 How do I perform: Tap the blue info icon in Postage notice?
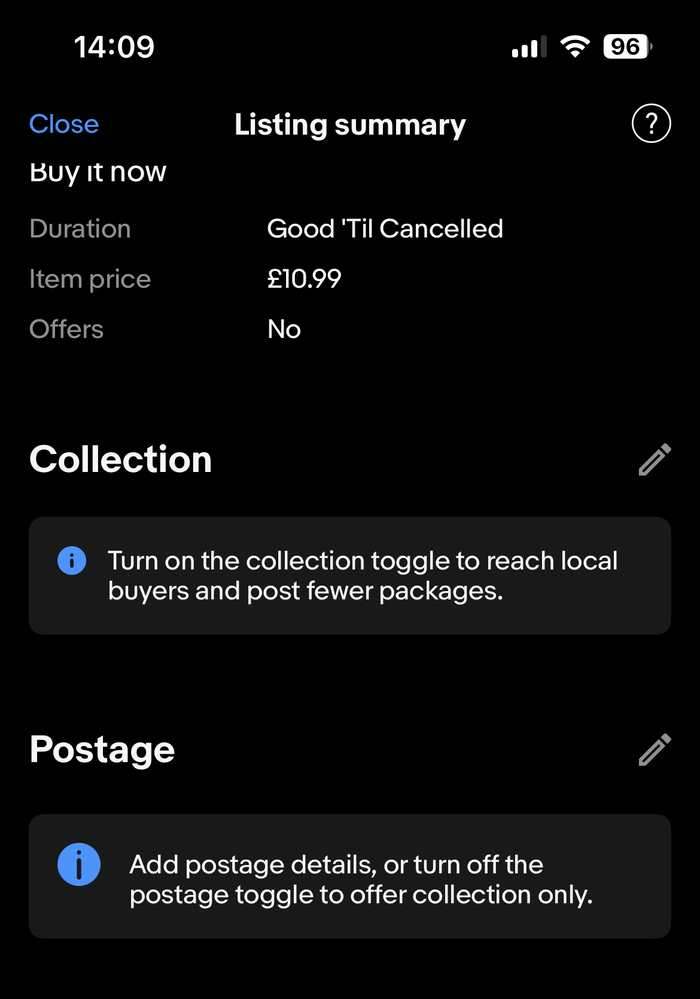click(x=79, y=865)
